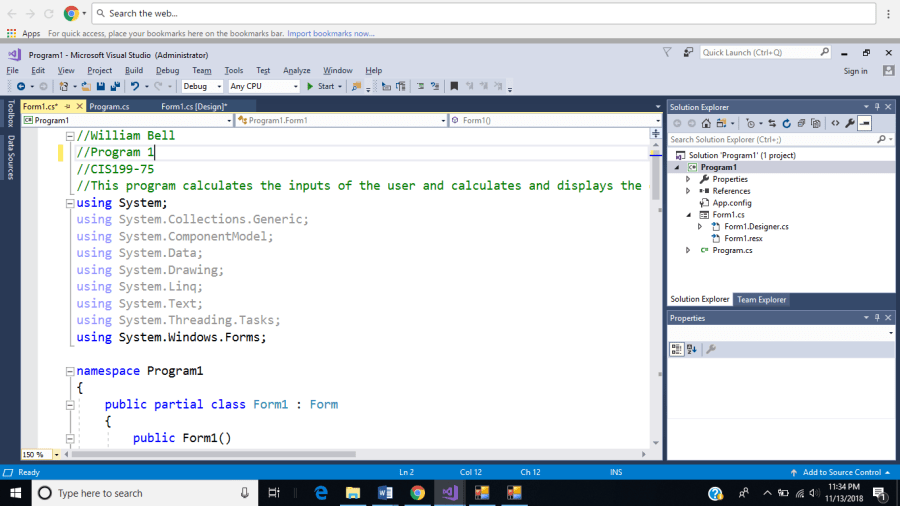
Task: Switch to the Team Explorer tab
Action: coord(761,299)
